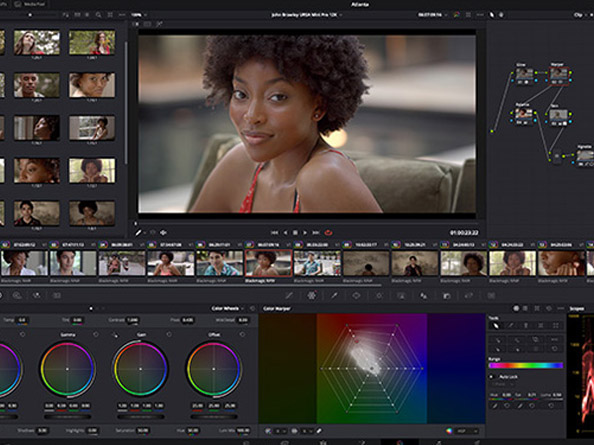Open the Qualifier eyedropper palette

[334, 295]
